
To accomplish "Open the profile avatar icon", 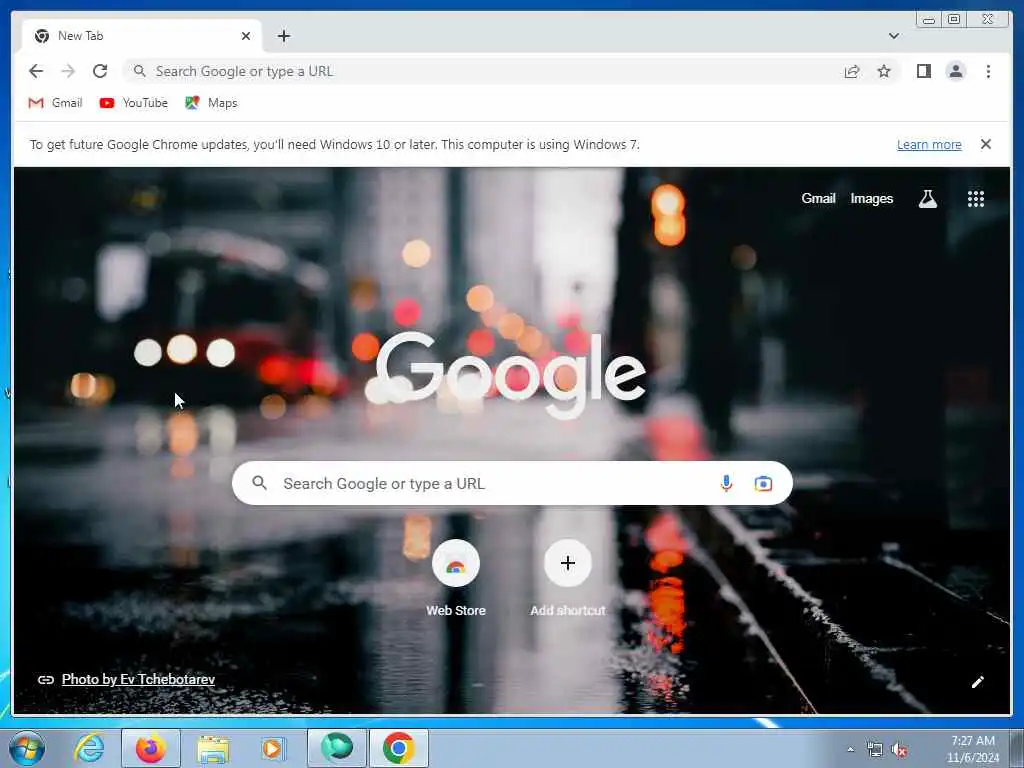I will point(955,71).
